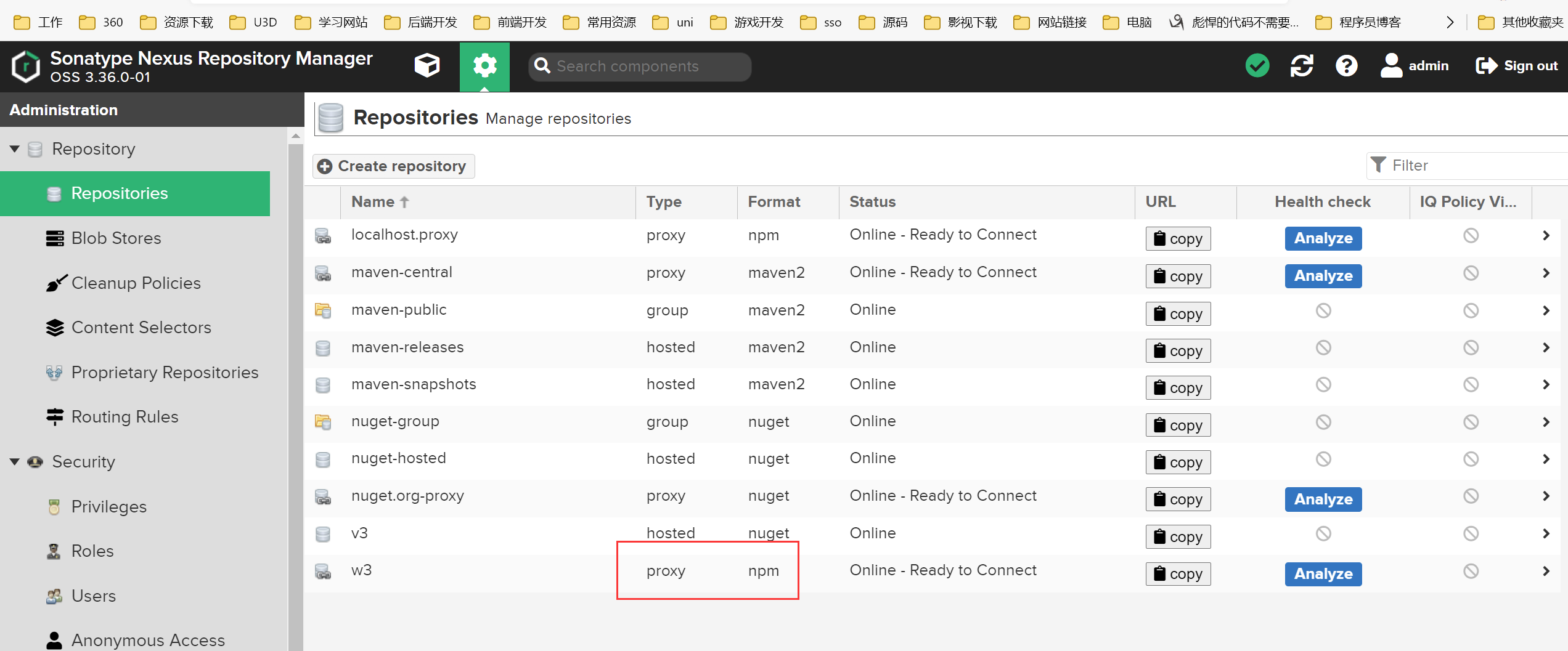This screenshot has height=651, width=1568.
Task: Click Sign out
Action: tap(1517, 66)
